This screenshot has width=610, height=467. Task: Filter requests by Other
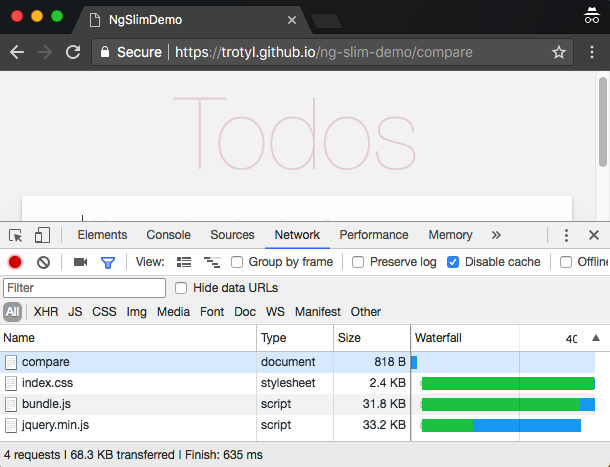click(366, 312)
